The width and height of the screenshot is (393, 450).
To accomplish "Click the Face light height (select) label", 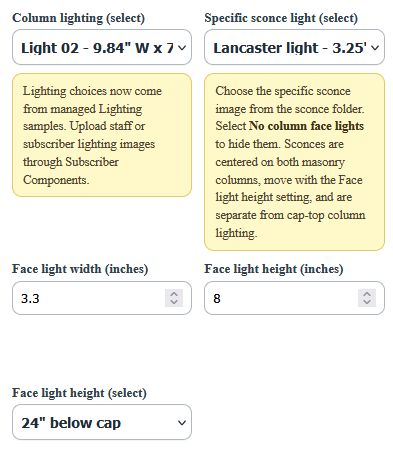I will point(79,393).
